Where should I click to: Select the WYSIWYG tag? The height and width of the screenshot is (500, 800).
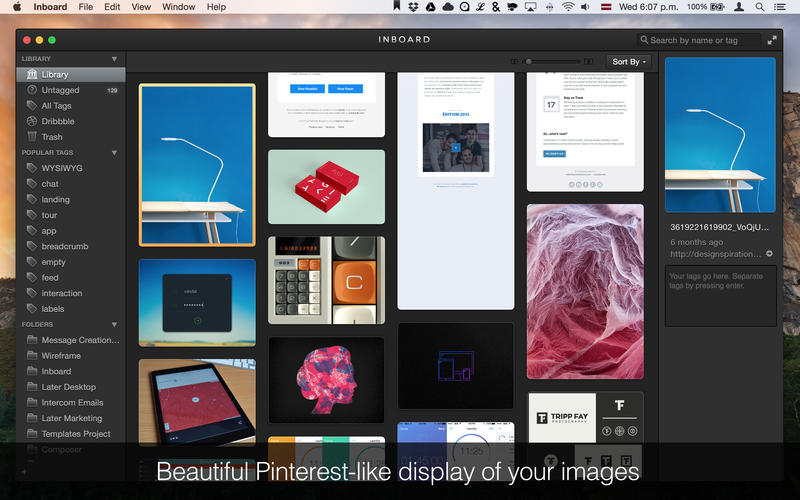61,168
